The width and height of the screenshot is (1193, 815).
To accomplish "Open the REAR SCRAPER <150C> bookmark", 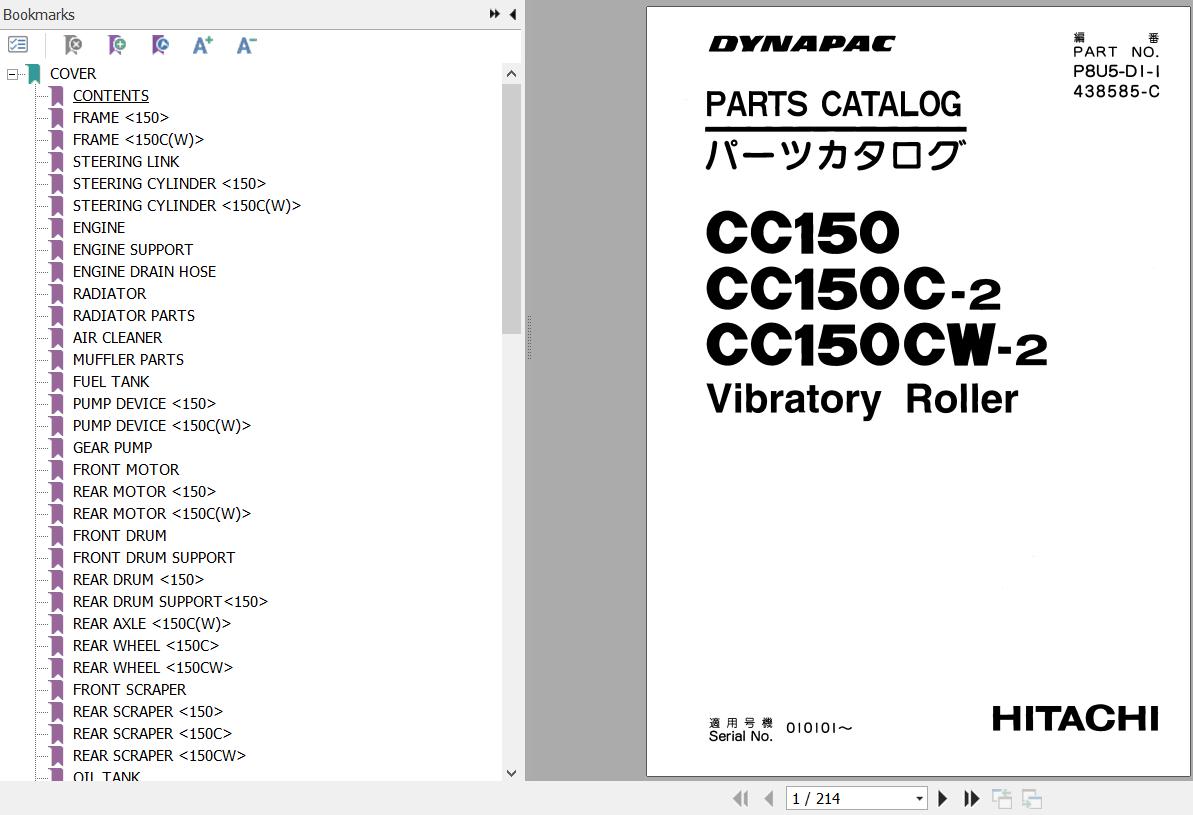I will [152, 734].
